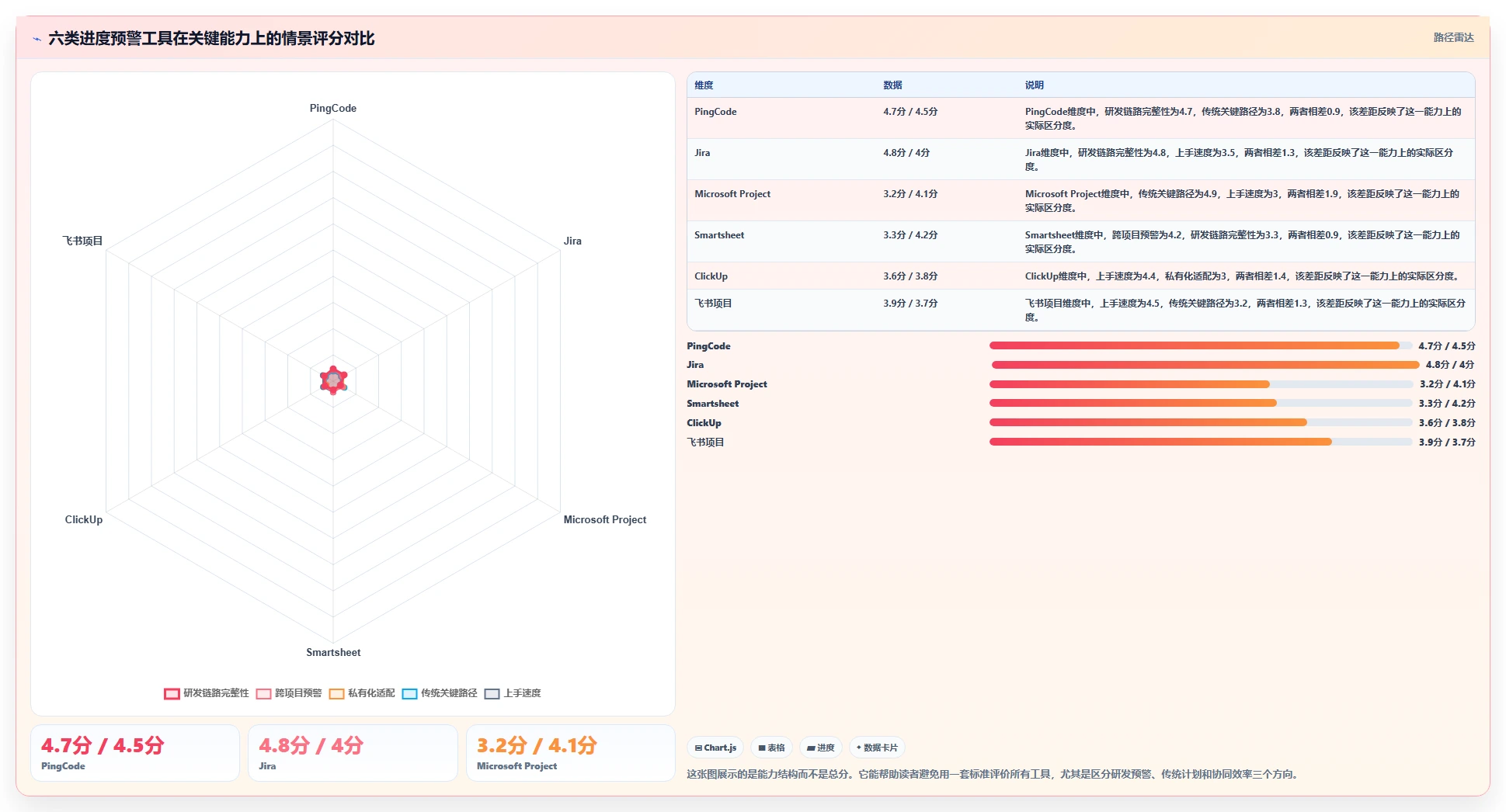1506x812 pixels.
Task: Click the title icon beside 六类进度预警工具
Action: [37, 39]
